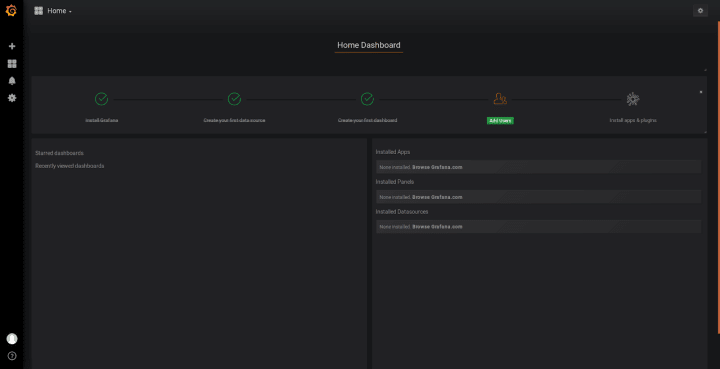Click the Grafana logo icon
This screenshot has height=369, width=720.
[x=11, y=11]
